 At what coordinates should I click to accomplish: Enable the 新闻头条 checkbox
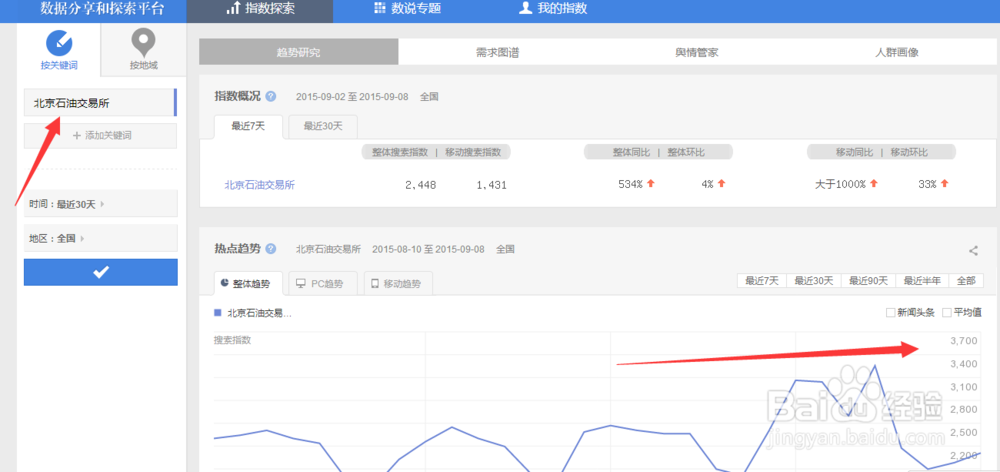[x=890, y=313]
